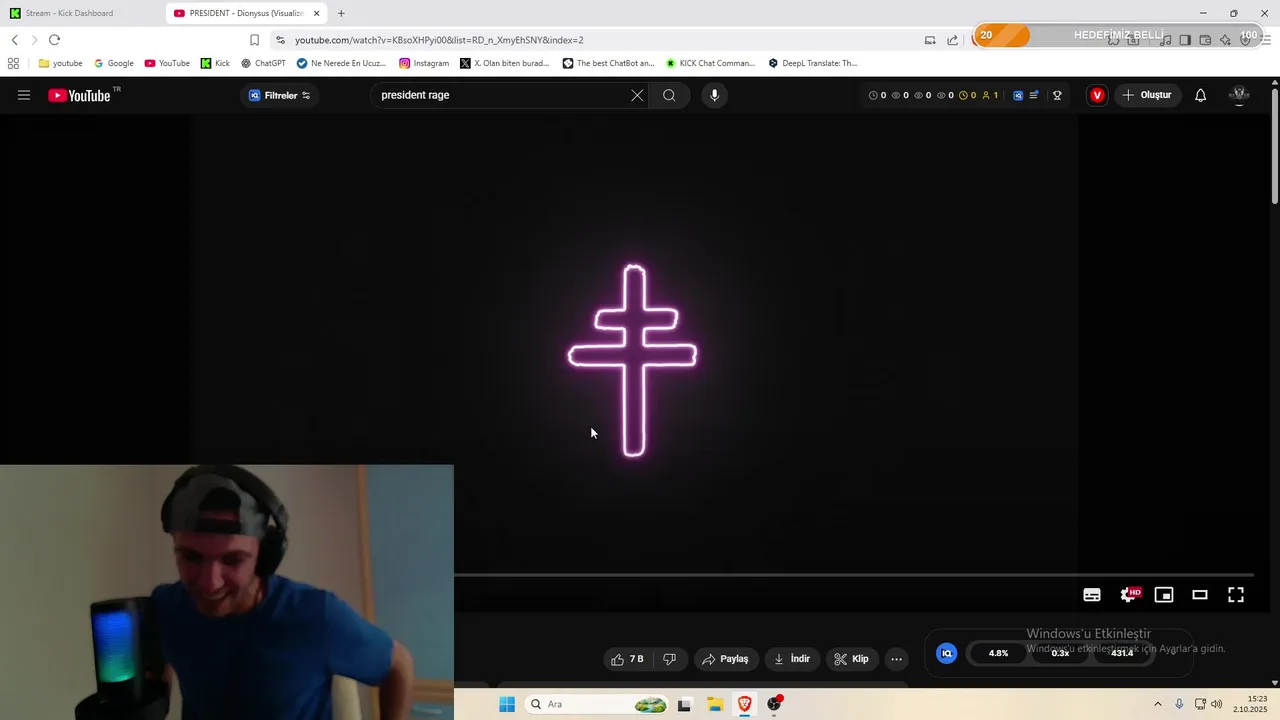Open the Google bookmark

(x=113, y=63)
